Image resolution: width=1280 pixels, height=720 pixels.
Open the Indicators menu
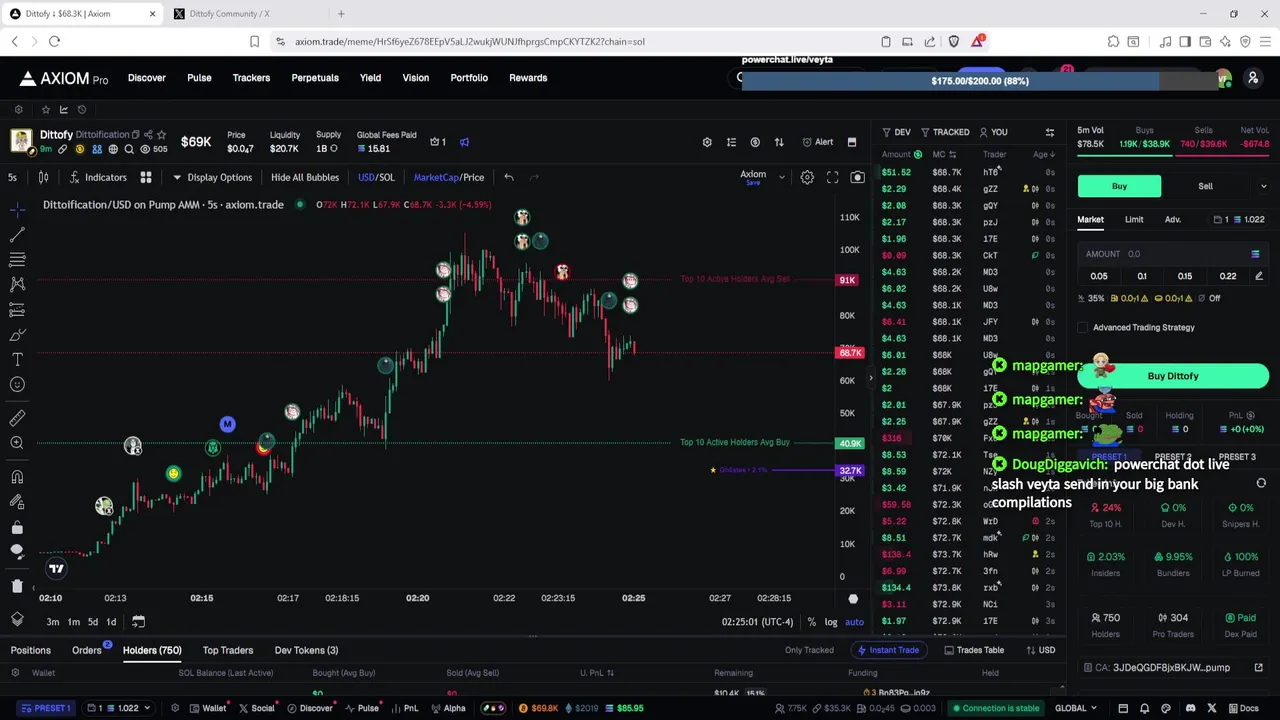98,177
